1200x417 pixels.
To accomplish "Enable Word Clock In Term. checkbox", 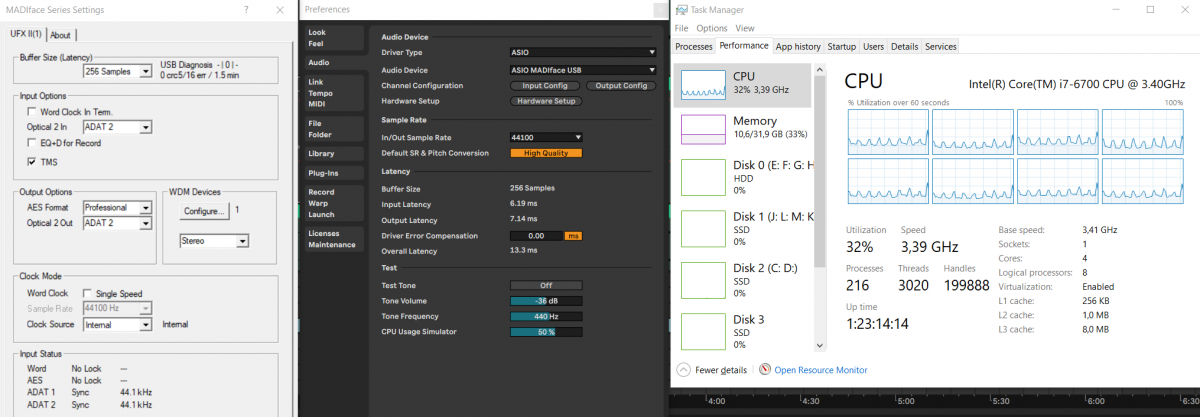I will click(x=32, y=112).
